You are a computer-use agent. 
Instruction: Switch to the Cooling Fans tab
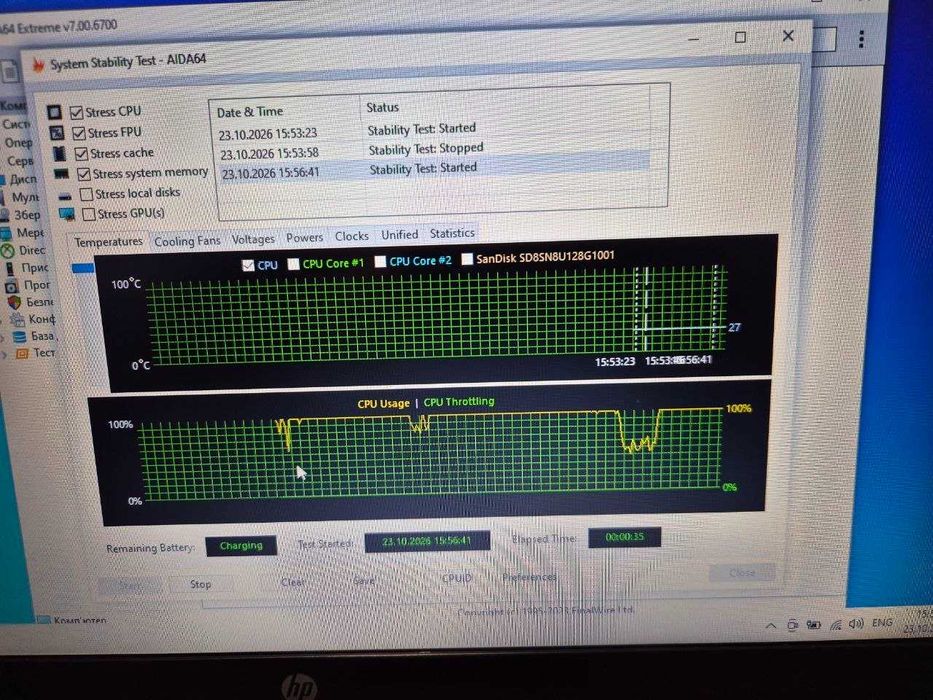point(187,241)
